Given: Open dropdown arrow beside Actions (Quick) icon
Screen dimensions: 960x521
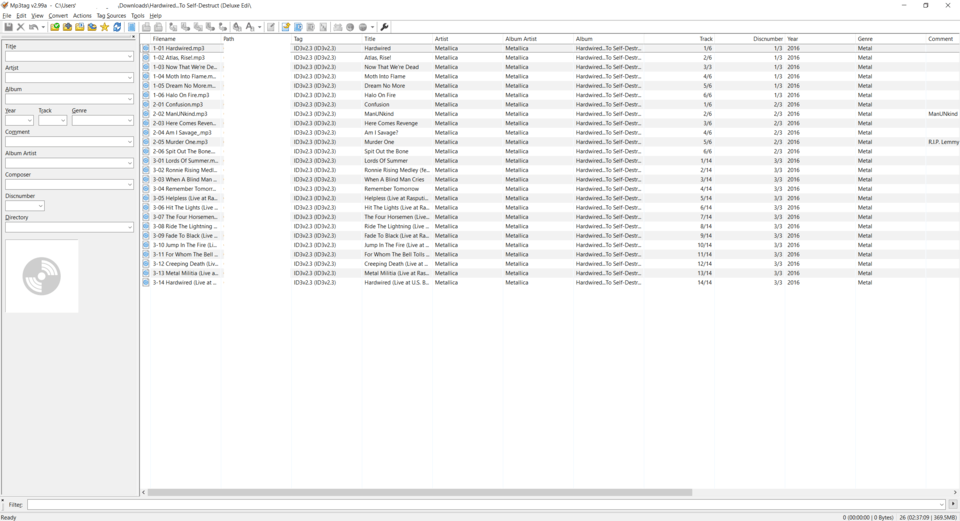Looking at the screenshot, I should (260, 27).
